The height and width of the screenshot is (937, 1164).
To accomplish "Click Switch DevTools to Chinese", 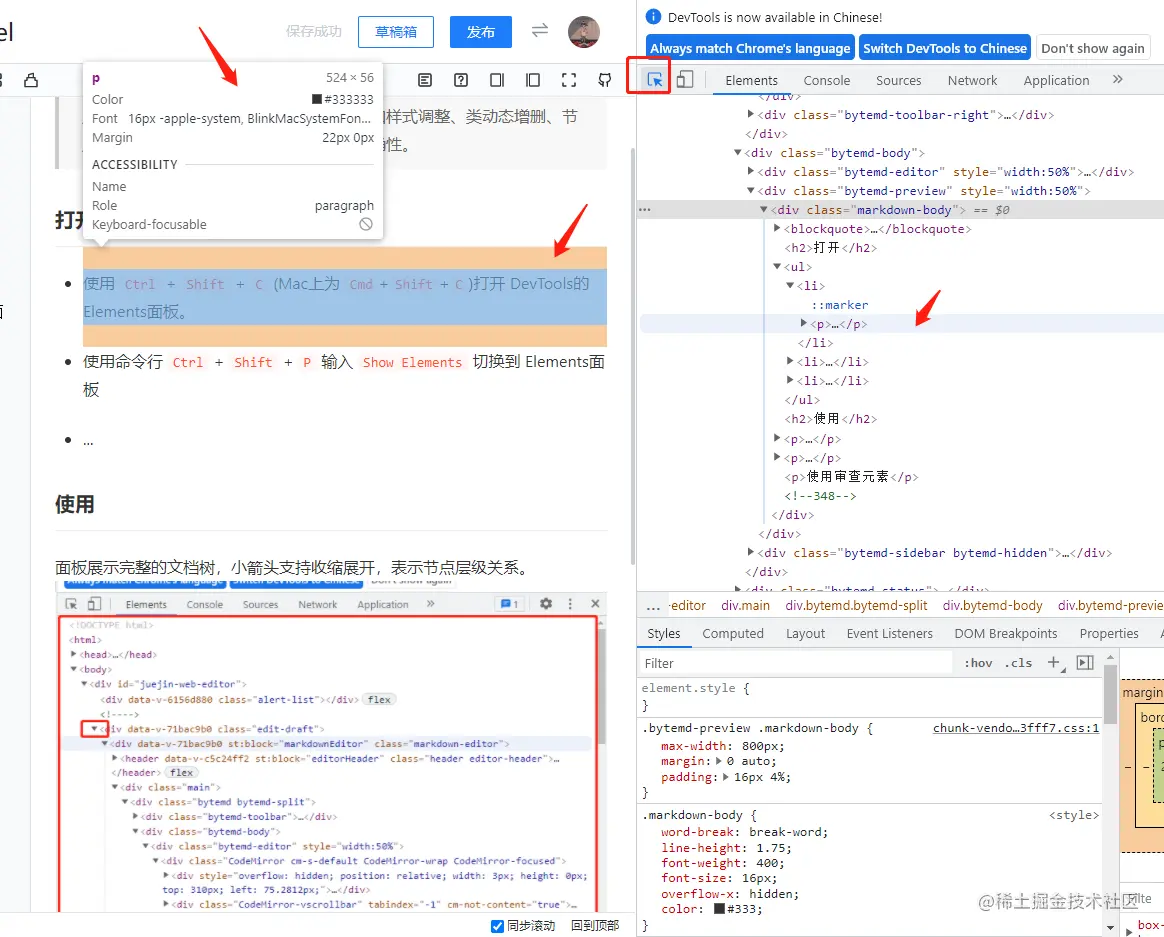I will [944, 48].
